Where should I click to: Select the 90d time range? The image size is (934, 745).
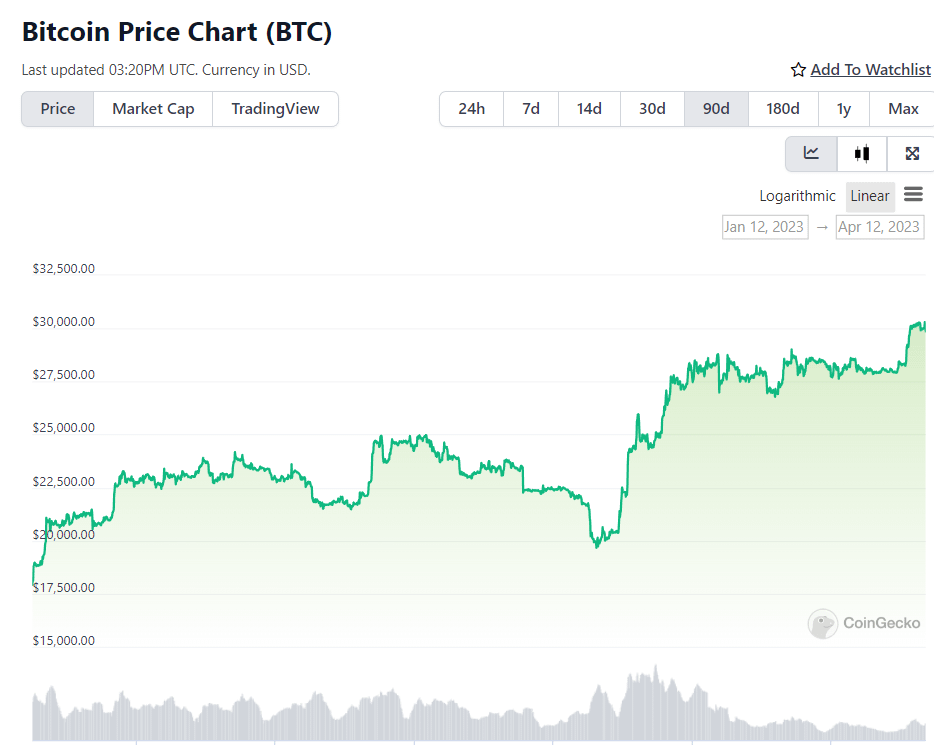(x=716, y=109)
